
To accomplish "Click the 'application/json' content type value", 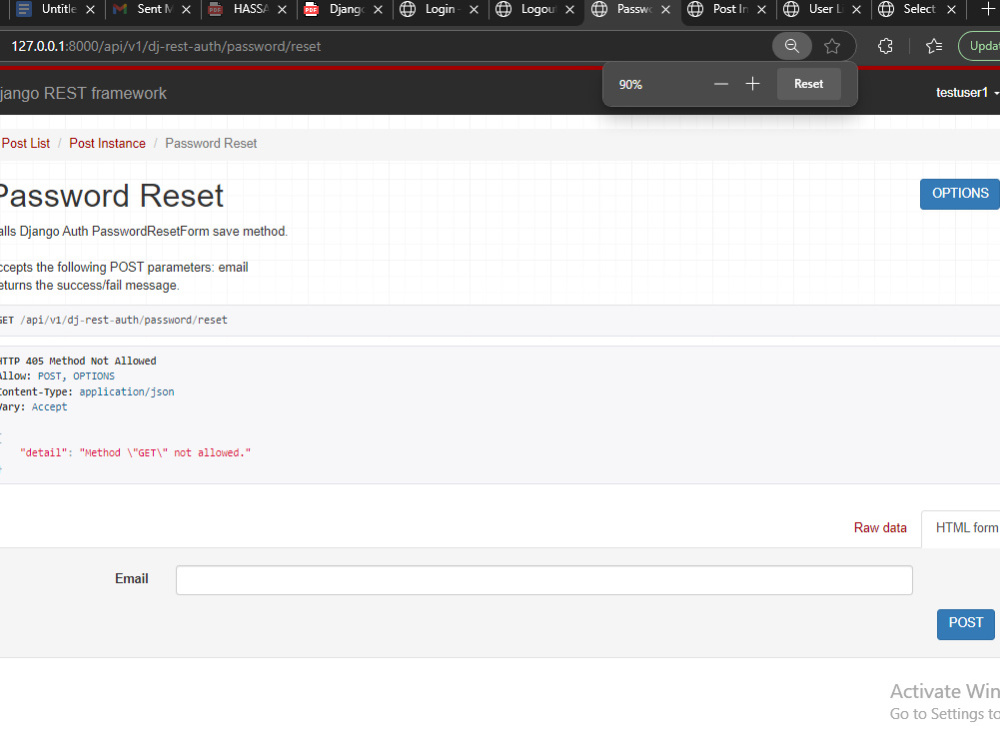I will pos(126,392).
